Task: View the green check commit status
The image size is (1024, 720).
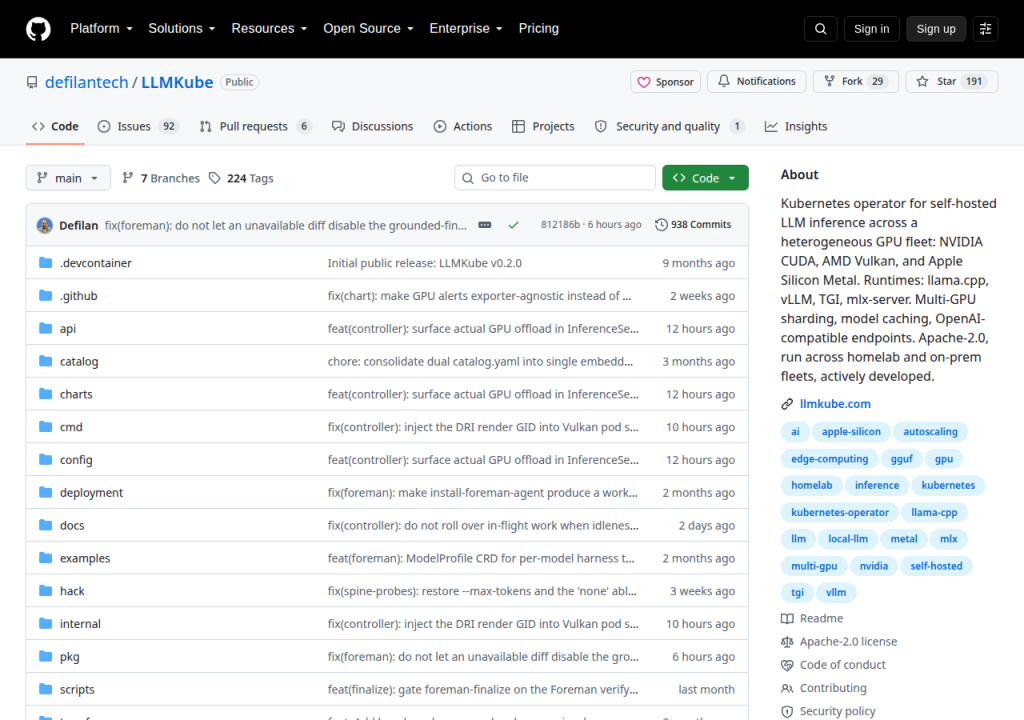Action: [x=513, y=225]
